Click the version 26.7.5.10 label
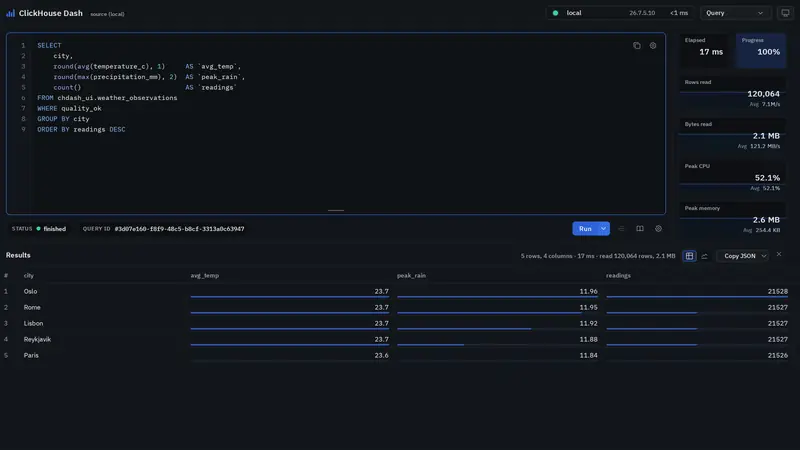 642,13
